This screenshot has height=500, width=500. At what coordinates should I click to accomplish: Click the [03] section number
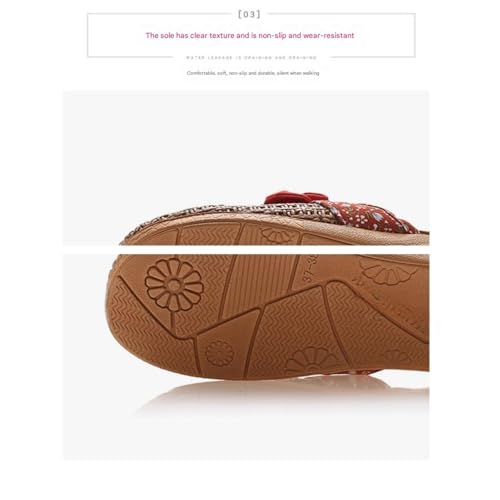pos(249,14)
